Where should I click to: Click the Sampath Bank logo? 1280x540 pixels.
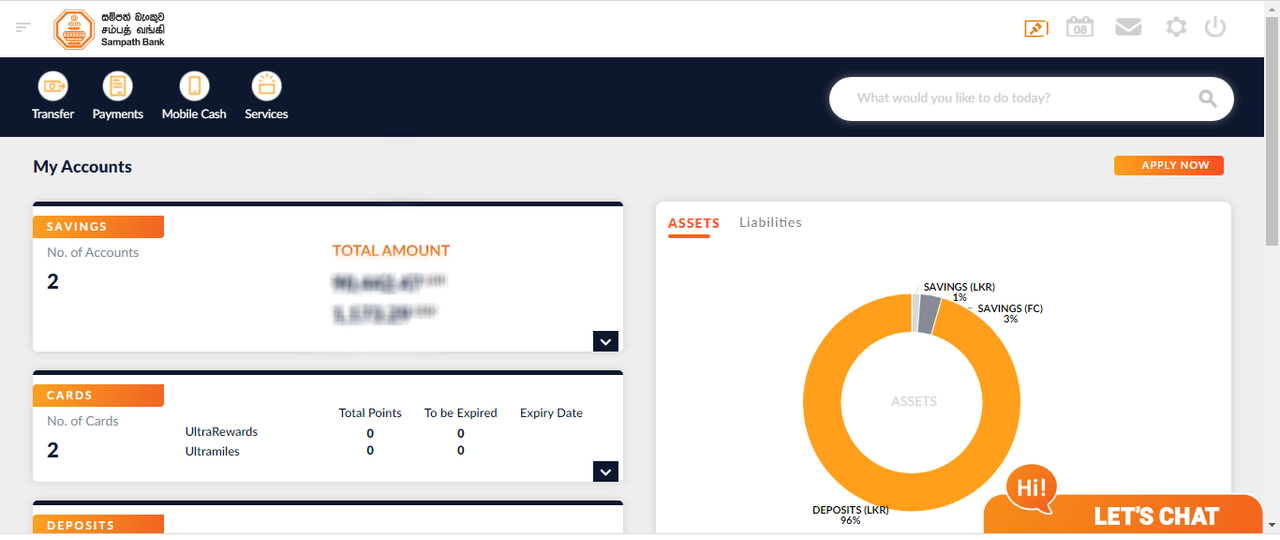click(109, 29)
